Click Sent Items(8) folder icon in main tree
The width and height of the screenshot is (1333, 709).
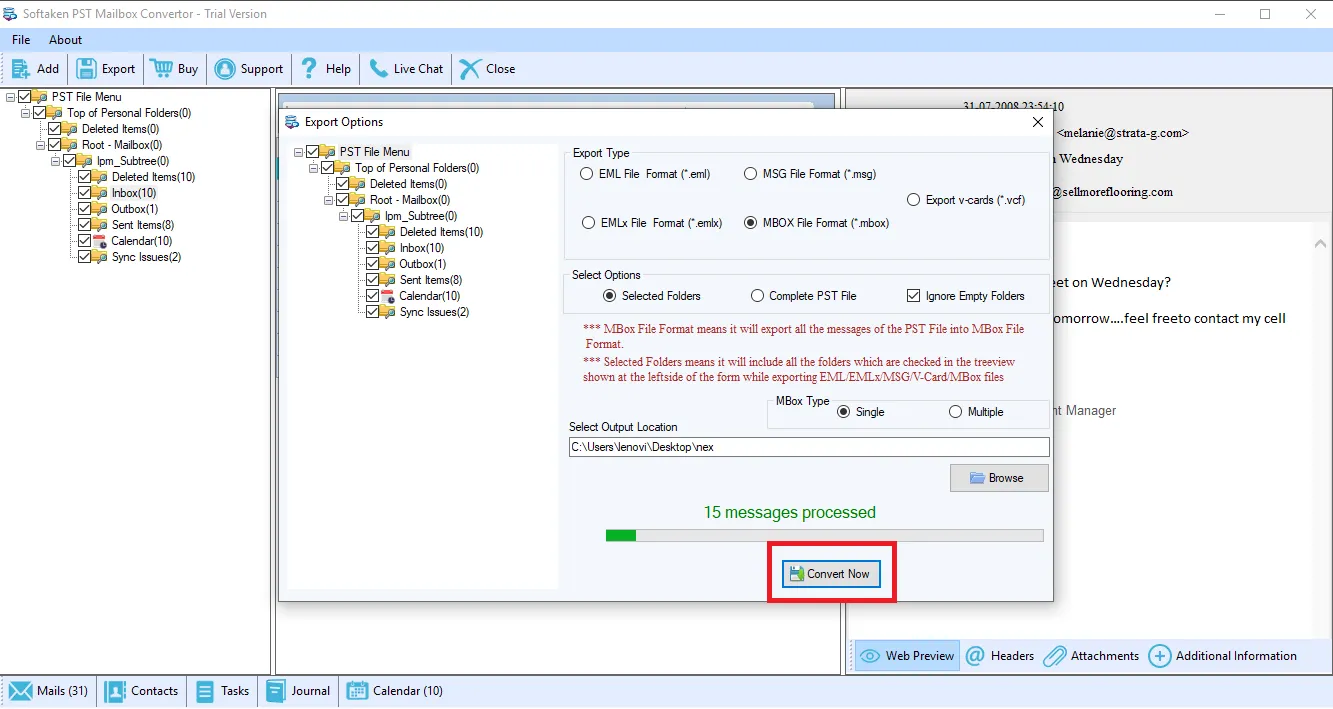[100, 225]
